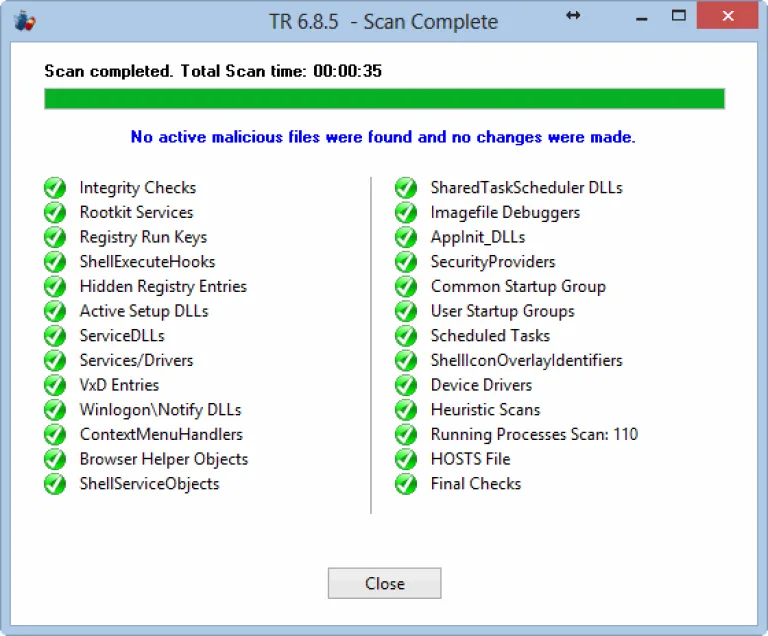
Task: Click the checkmark next to Hidden Registry Entries
Action: click(55, 286)
